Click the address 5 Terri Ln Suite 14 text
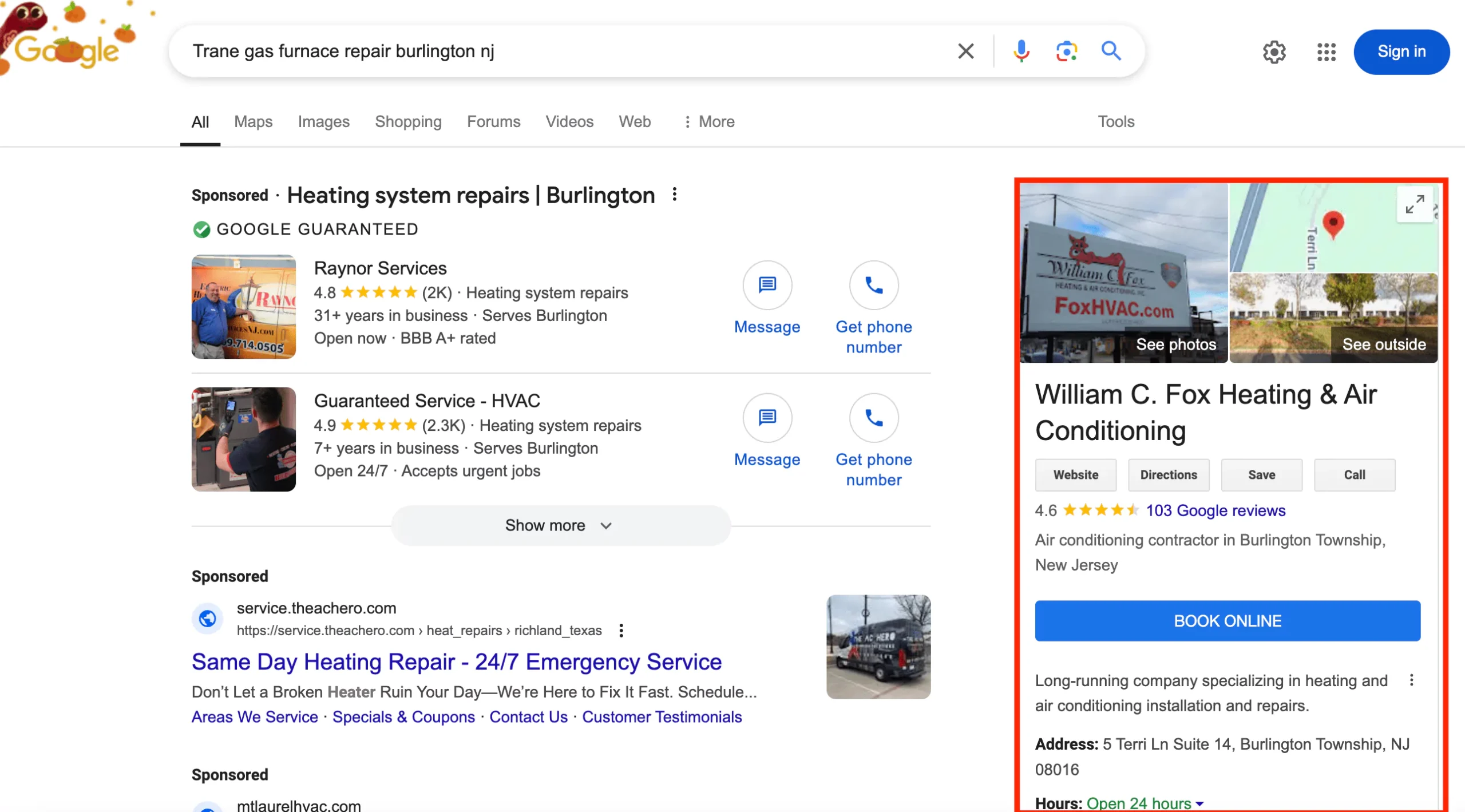Screen dimensions: 1465x812 click(x=1222, y=756)
